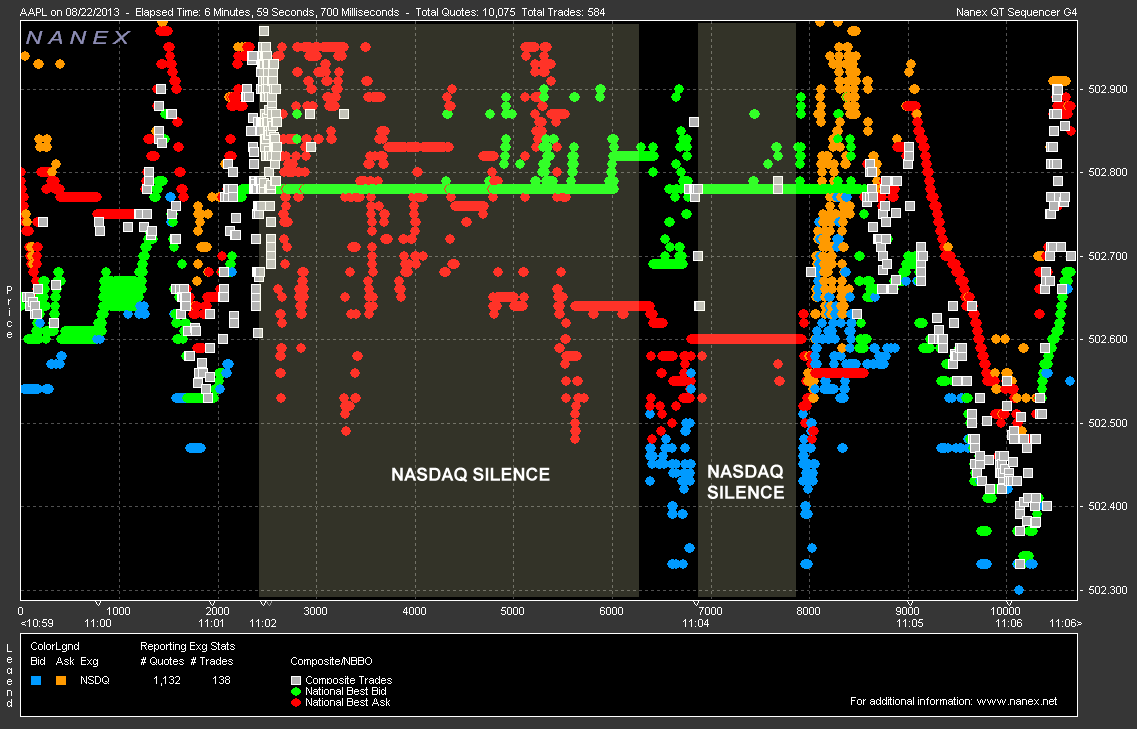Click the '11:06>' end time label

tap(1066, 623)
